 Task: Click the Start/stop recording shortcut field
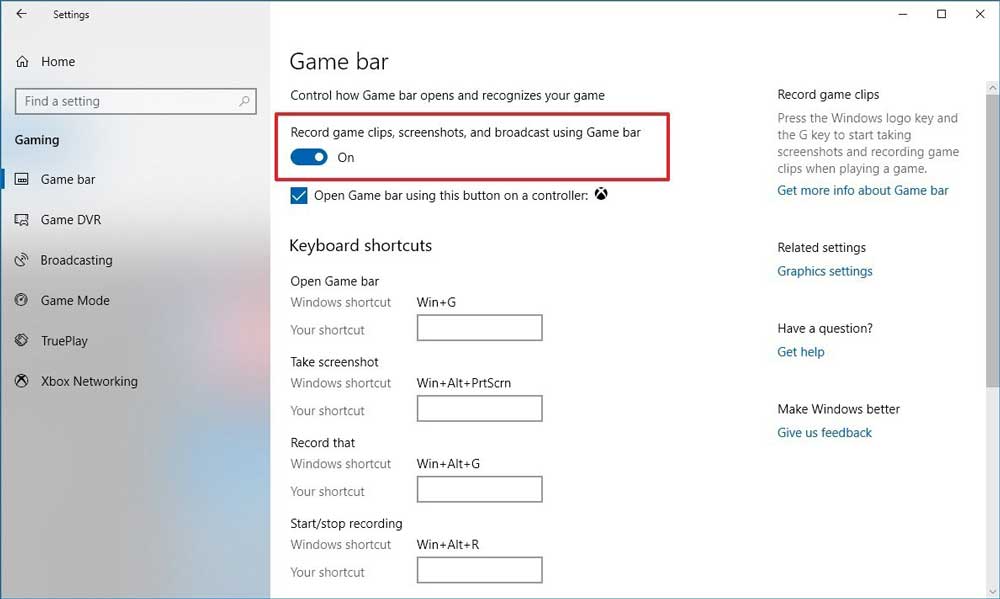479,569
